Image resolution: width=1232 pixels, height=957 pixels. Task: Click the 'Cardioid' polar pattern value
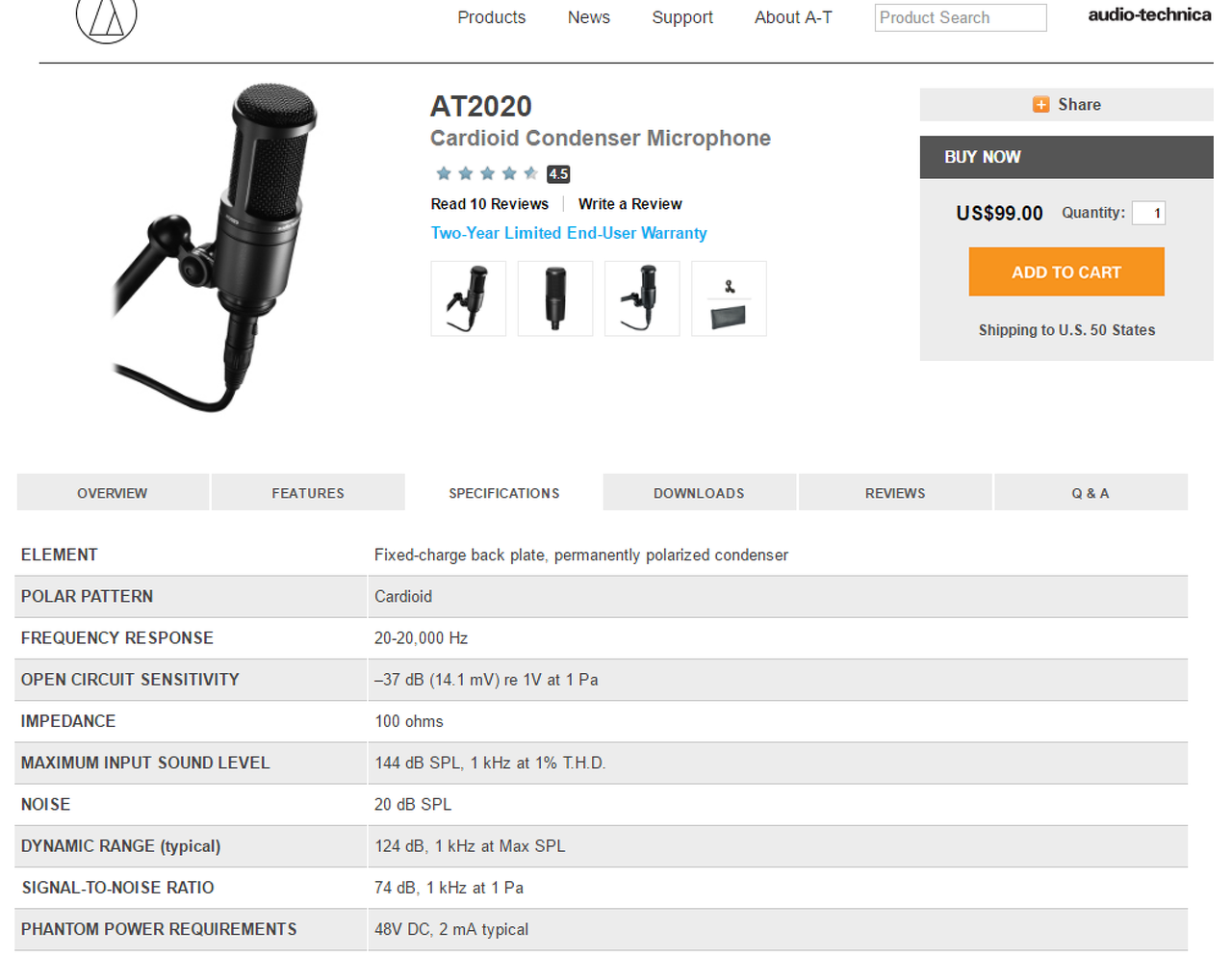403,596
